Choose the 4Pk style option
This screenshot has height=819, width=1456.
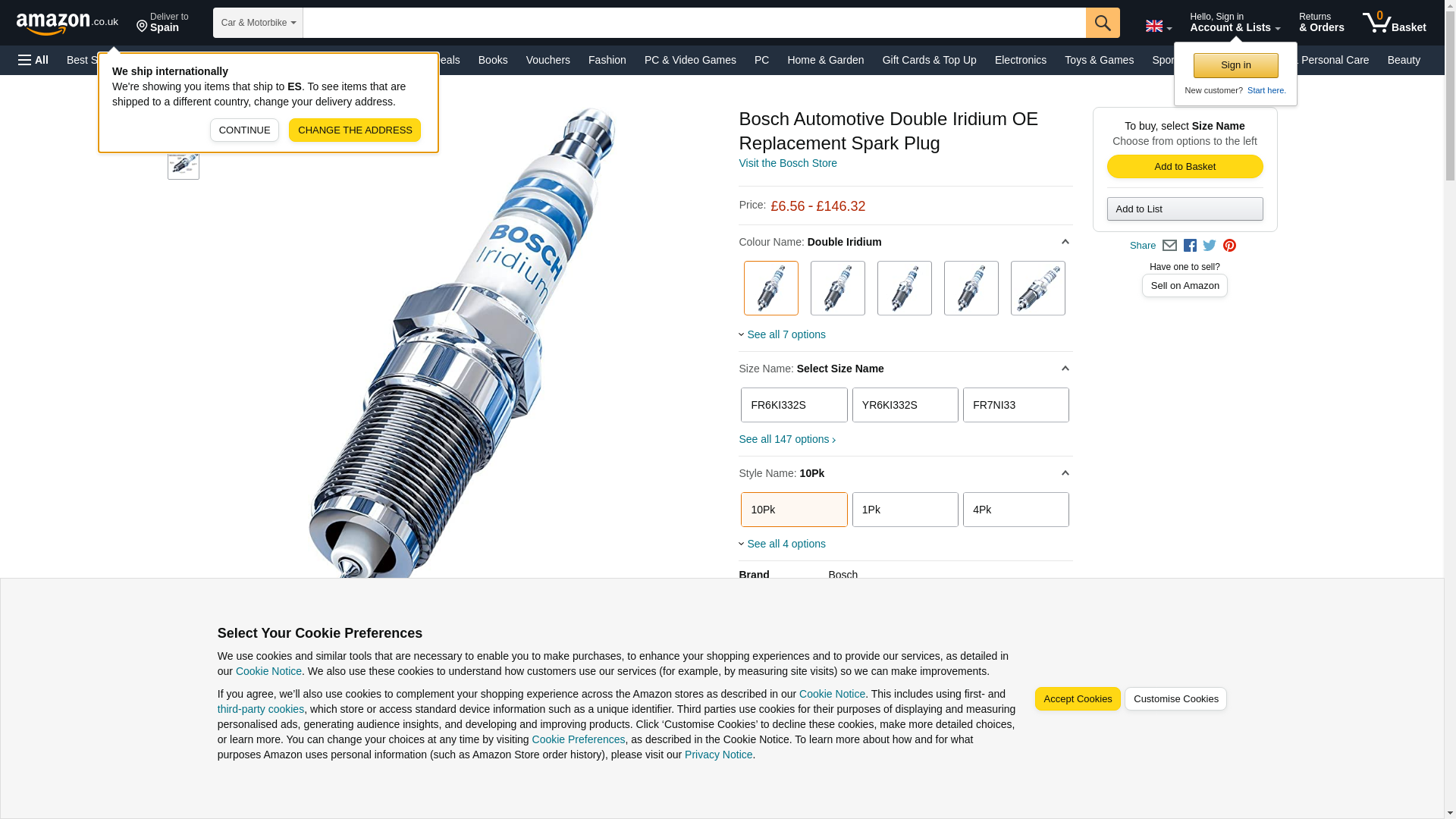pos(1015,510)
